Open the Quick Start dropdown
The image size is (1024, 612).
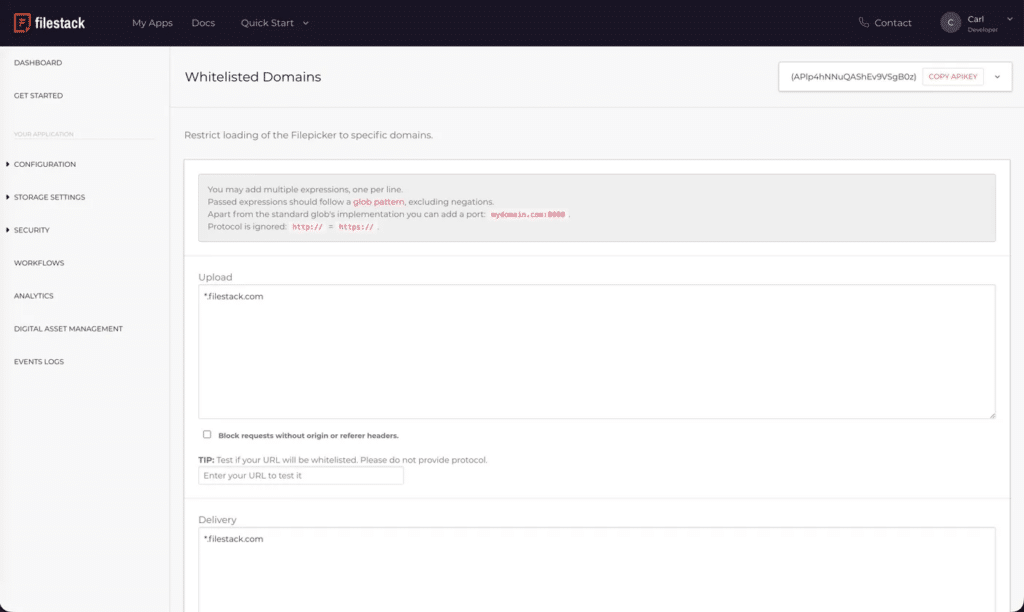point(274,23)
